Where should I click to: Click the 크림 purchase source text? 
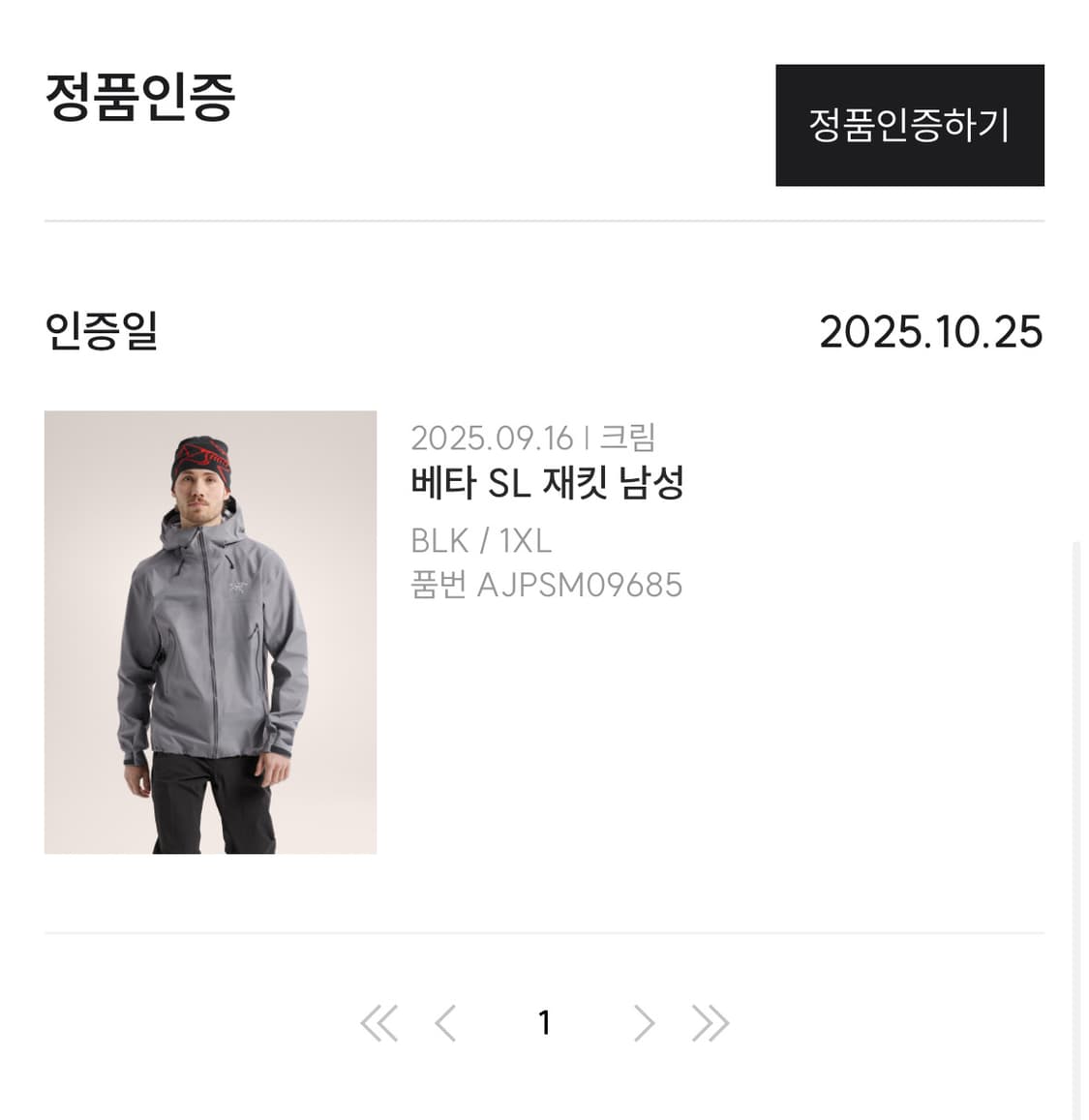pos(628,438)
